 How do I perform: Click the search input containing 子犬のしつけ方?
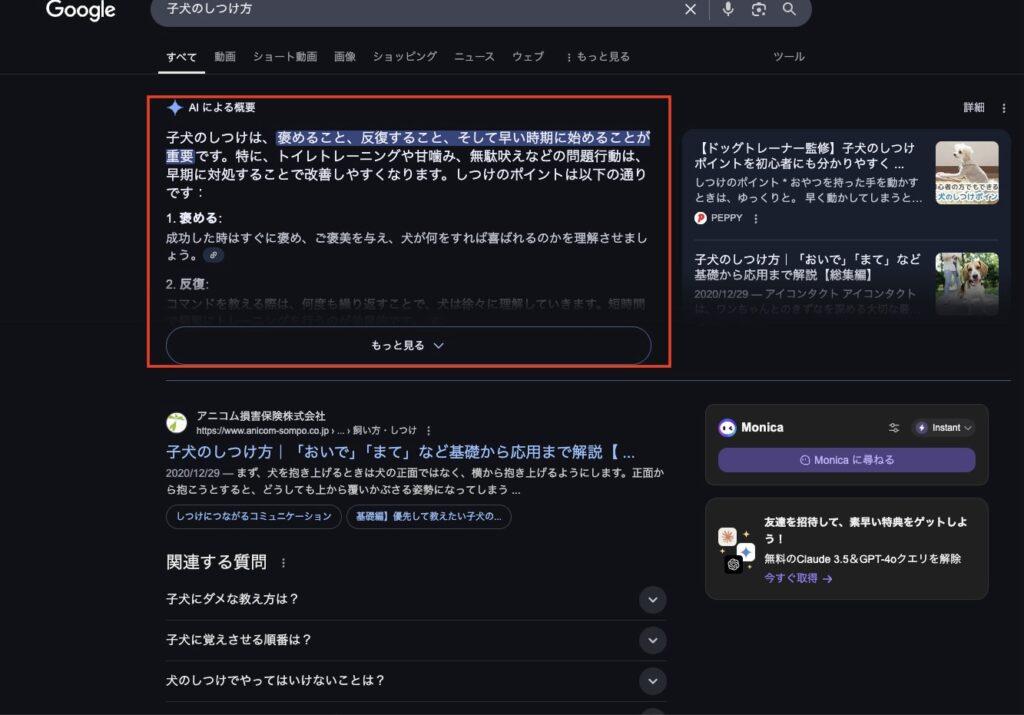(x=418, y=9)
